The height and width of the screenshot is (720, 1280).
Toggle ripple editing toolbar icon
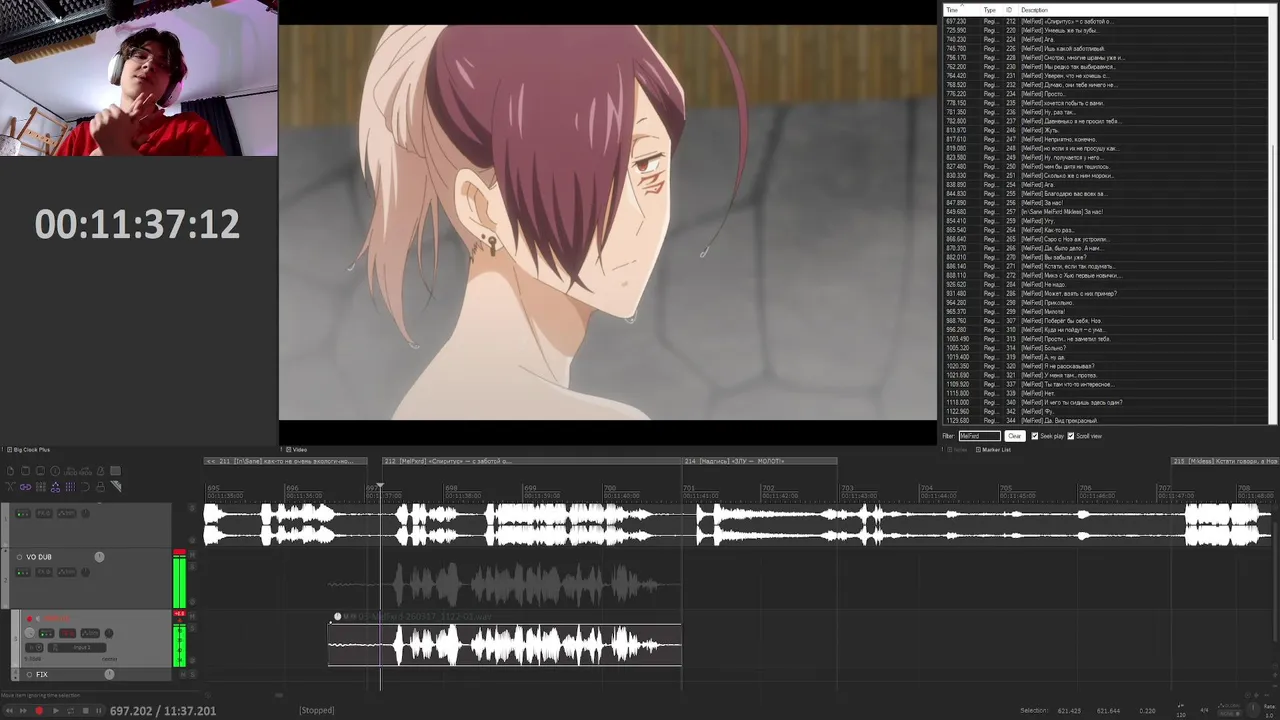click(x=40, y=487)
